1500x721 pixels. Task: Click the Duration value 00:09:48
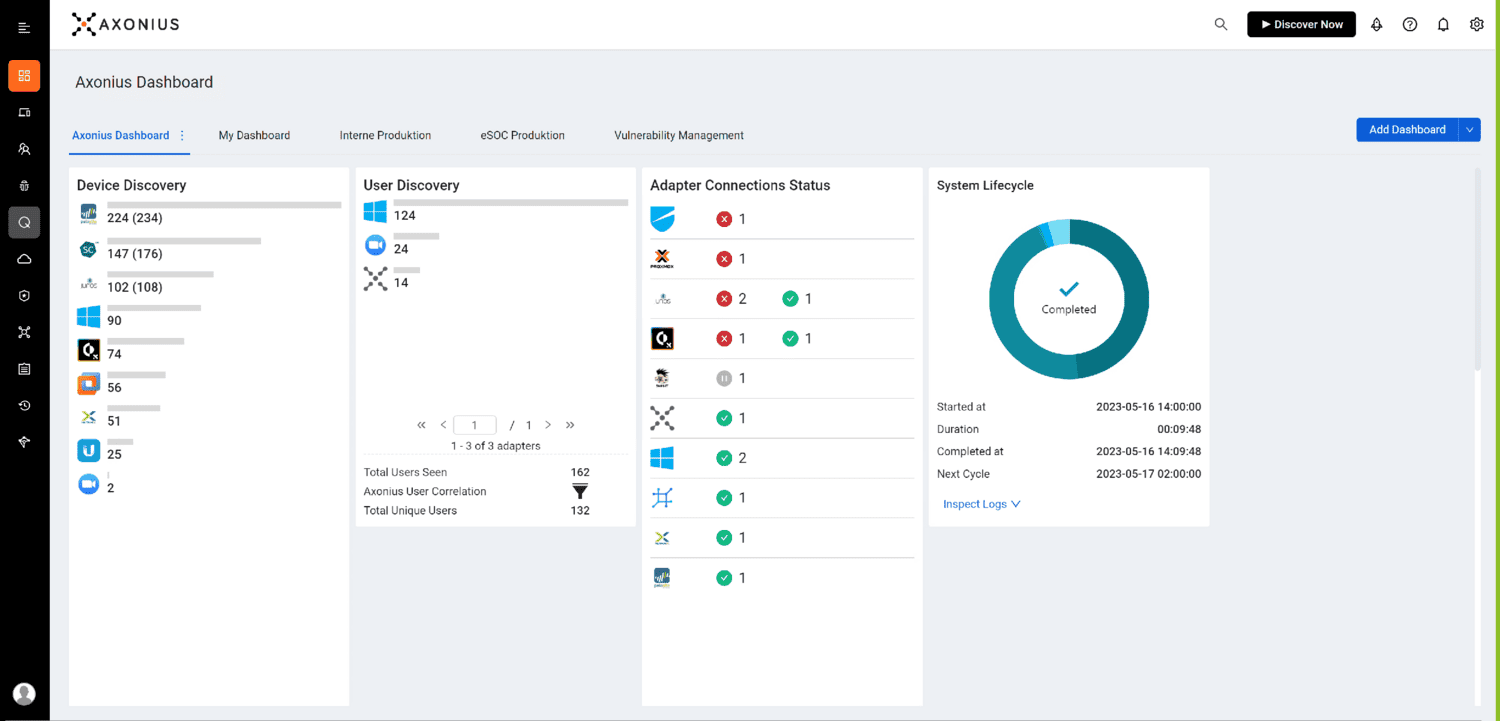1179,429
